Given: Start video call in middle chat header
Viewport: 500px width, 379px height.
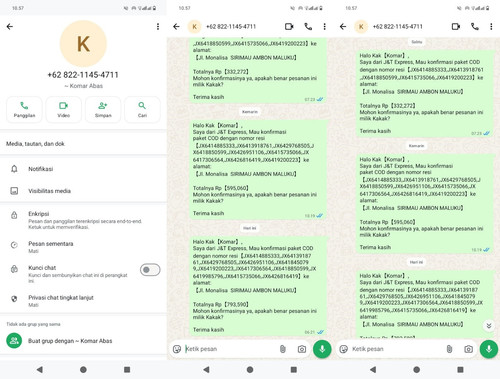Looking at the screenshot, I should tap(289, 27).
